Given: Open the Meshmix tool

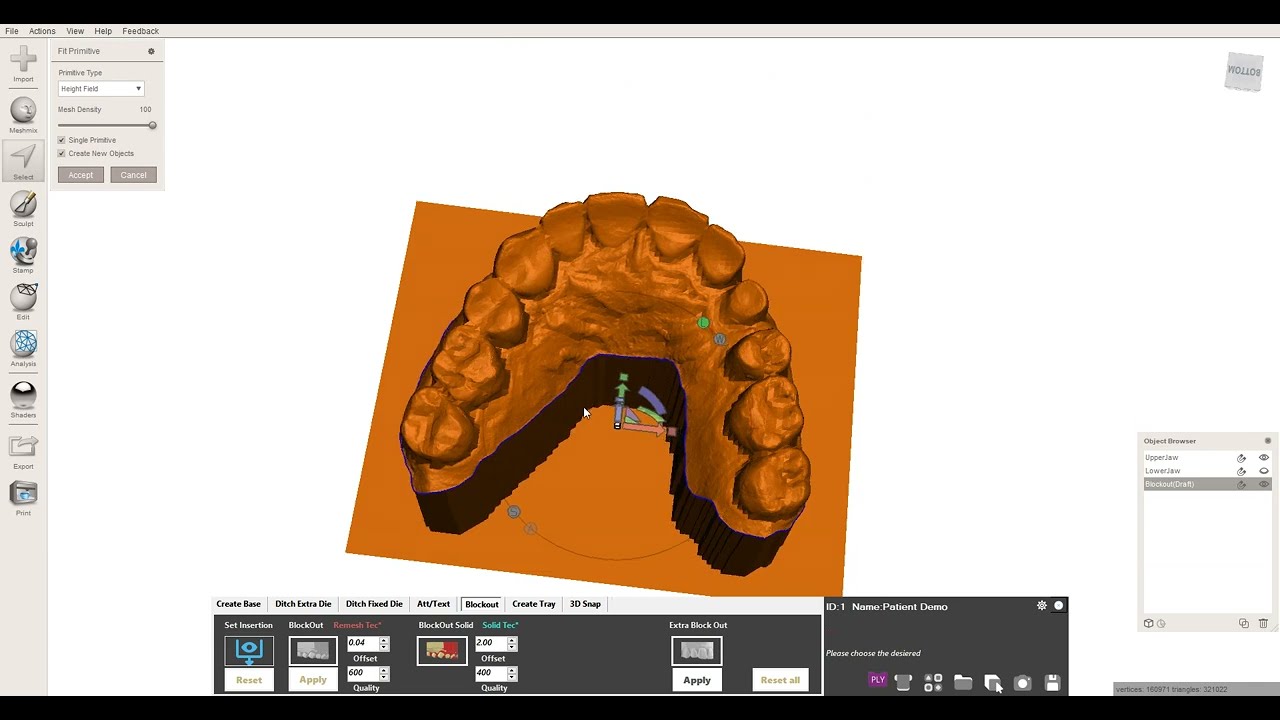Looking at the screenshot, I should (23, 115).
